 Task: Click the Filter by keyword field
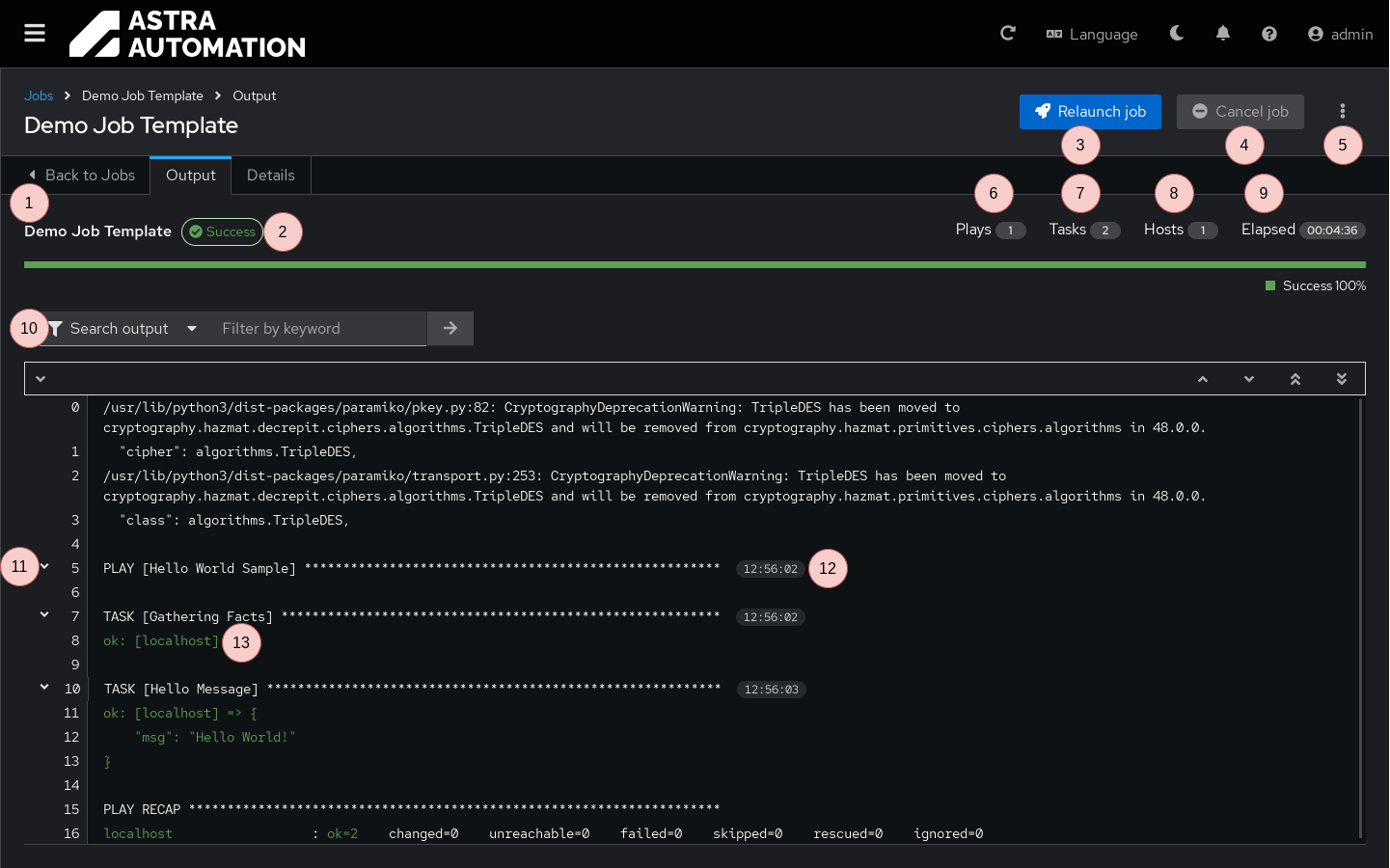click(318, 329)
